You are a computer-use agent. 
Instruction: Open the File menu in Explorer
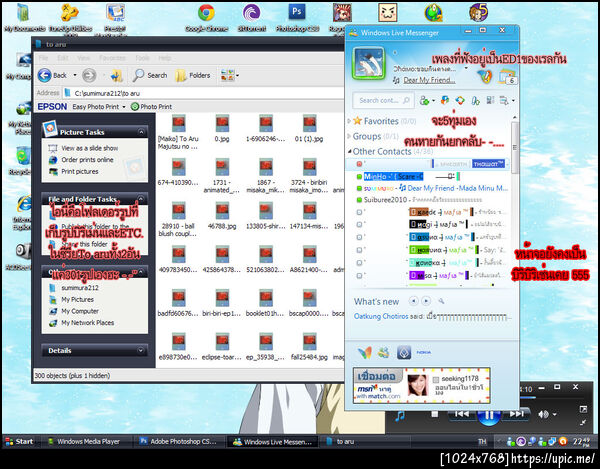coord(44,58)
